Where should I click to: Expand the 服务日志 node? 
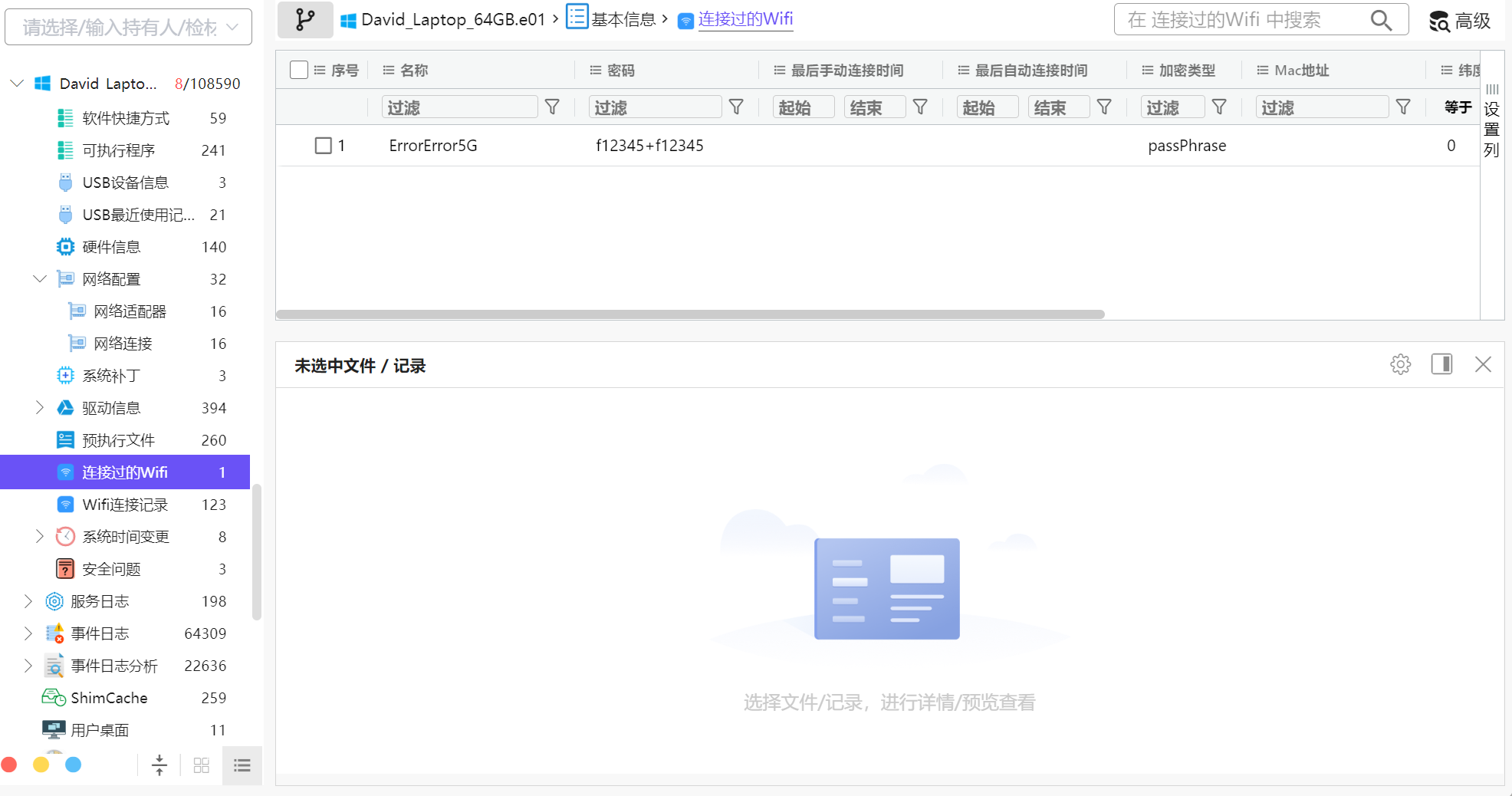[28, 601]
